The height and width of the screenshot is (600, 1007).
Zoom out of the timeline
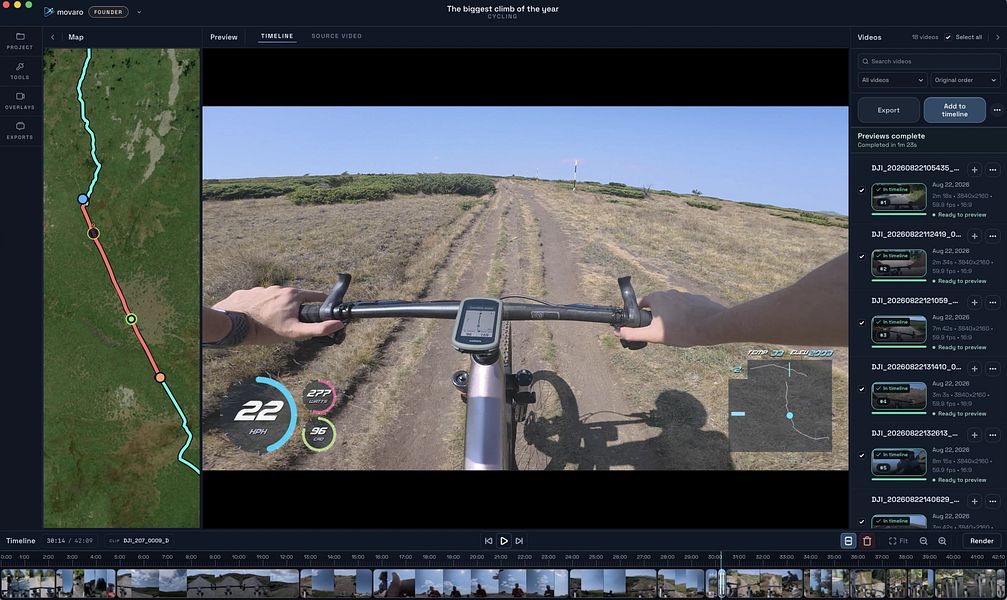coord(924,541)
